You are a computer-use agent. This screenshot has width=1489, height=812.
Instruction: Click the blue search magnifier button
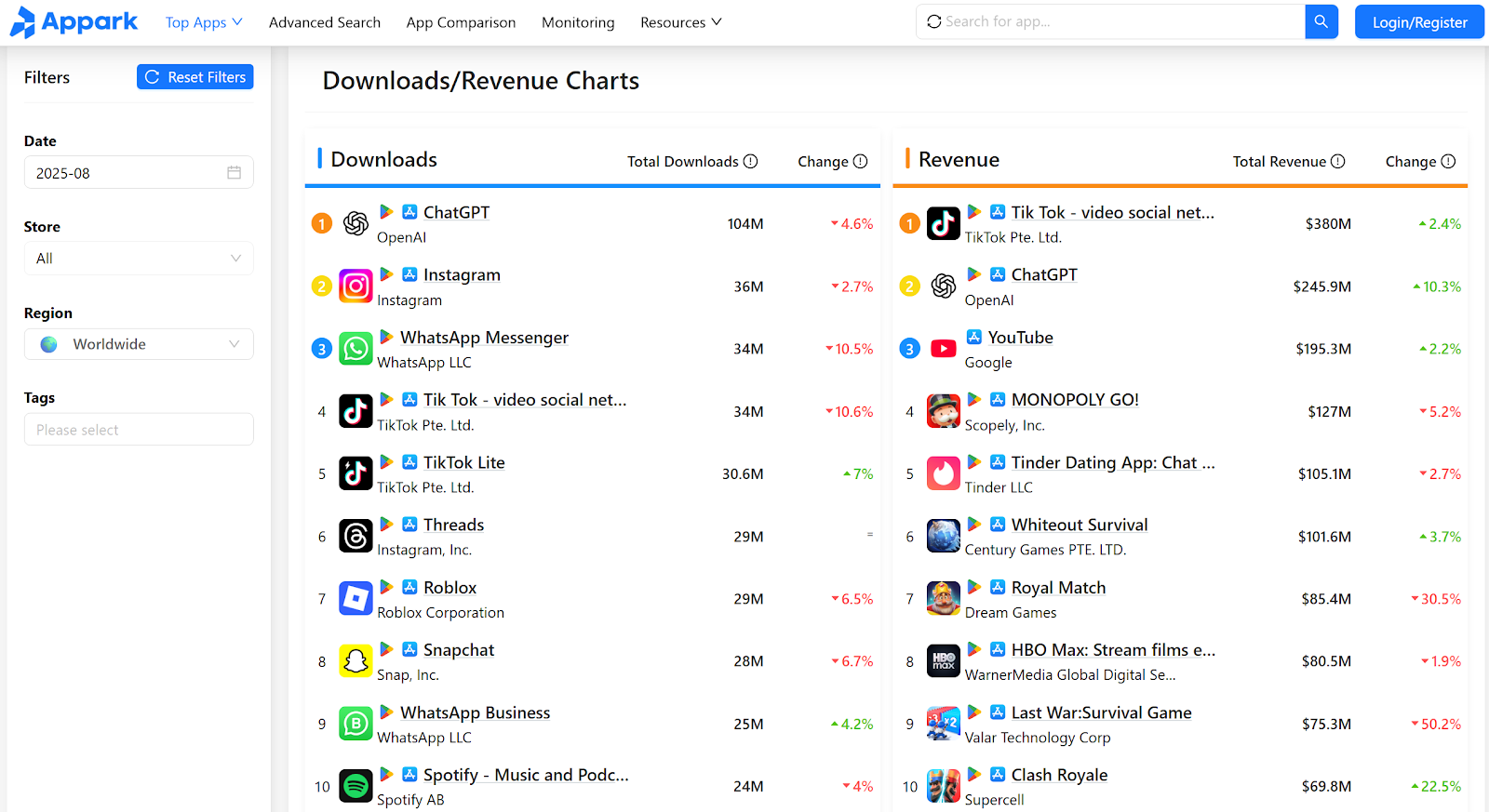click(x=1321, y=21)
